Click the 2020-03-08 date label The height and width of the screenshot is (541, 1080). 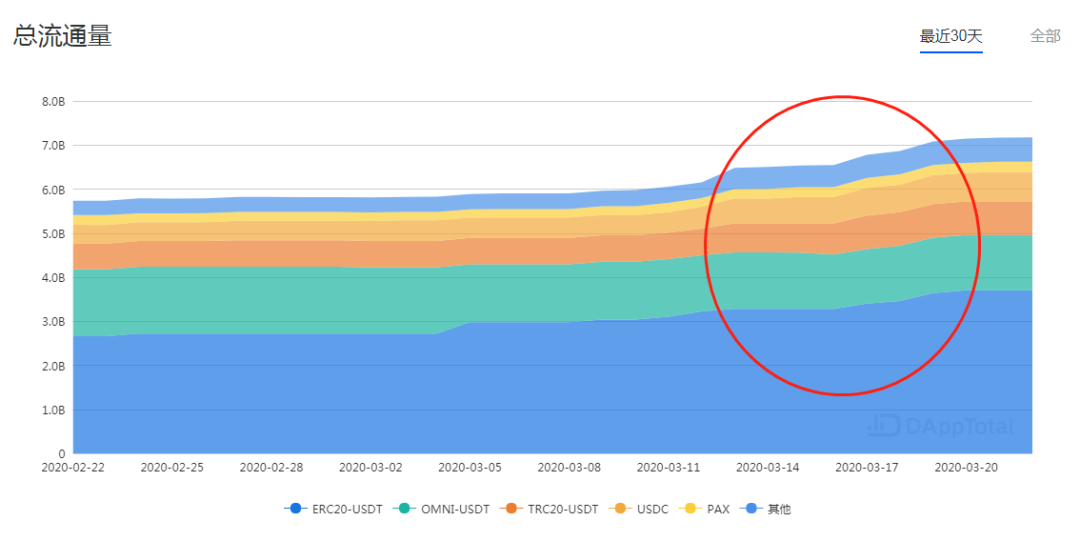pyautogui.click(x=569, y=467)
